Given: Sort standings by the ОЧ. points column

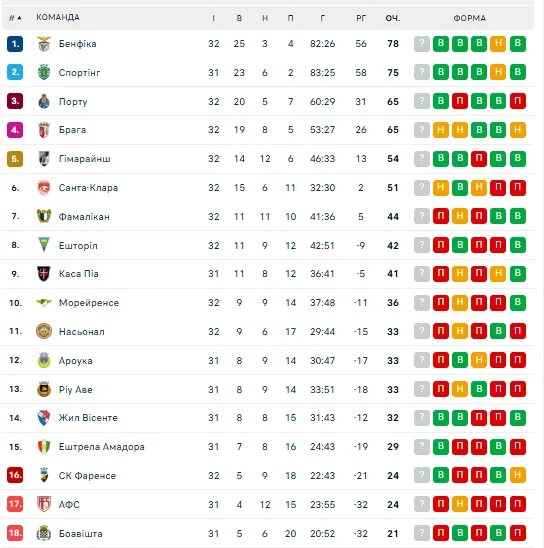Looking at the screenshot, I should [393, 18].
